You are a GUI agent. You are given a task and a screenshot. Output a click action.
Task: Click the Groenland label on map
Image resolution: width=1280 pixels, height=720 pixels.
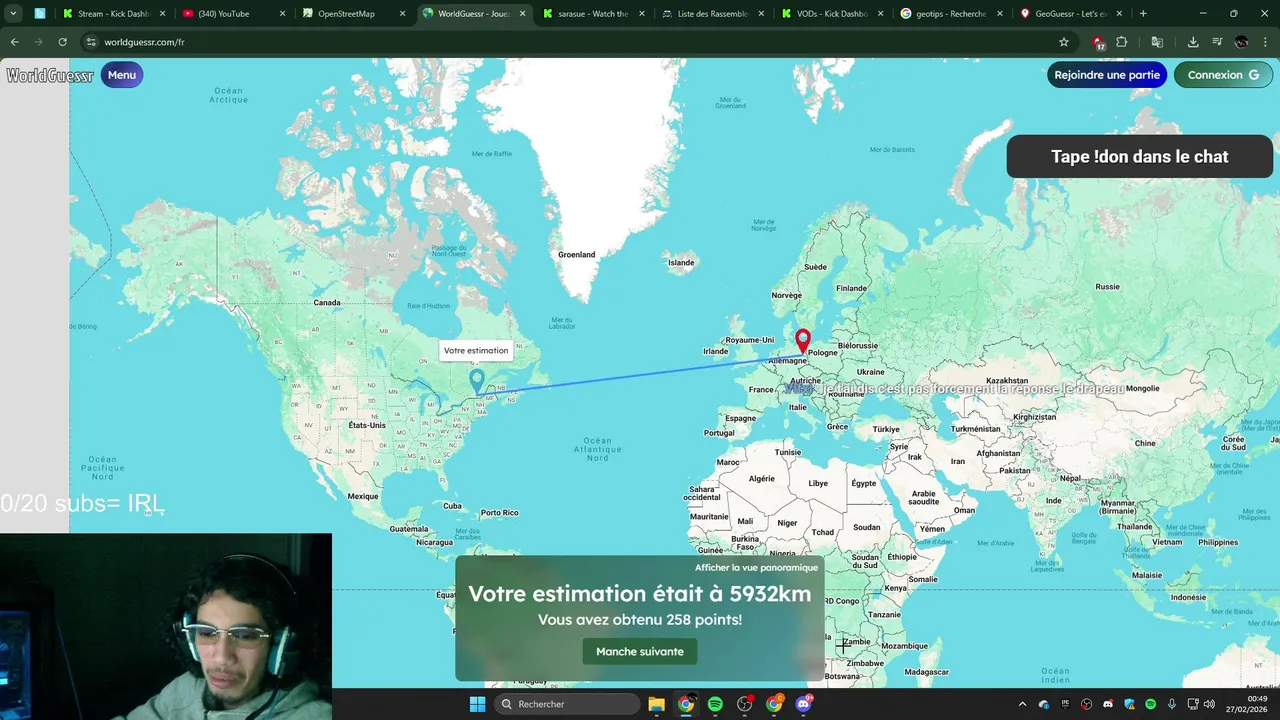[577, 255]
